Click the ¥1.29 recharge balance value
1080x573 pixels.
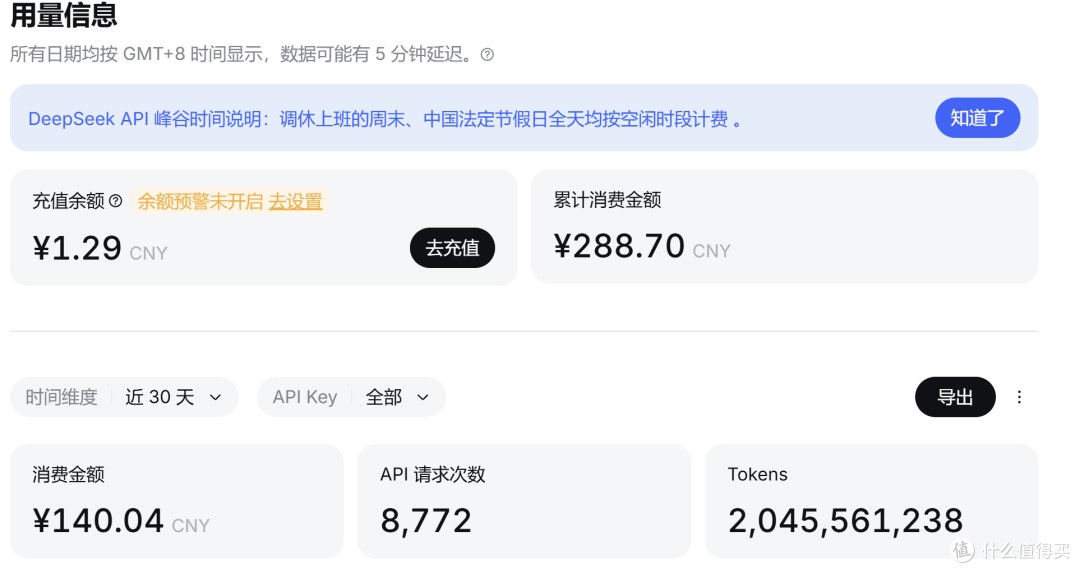point(77,249)
